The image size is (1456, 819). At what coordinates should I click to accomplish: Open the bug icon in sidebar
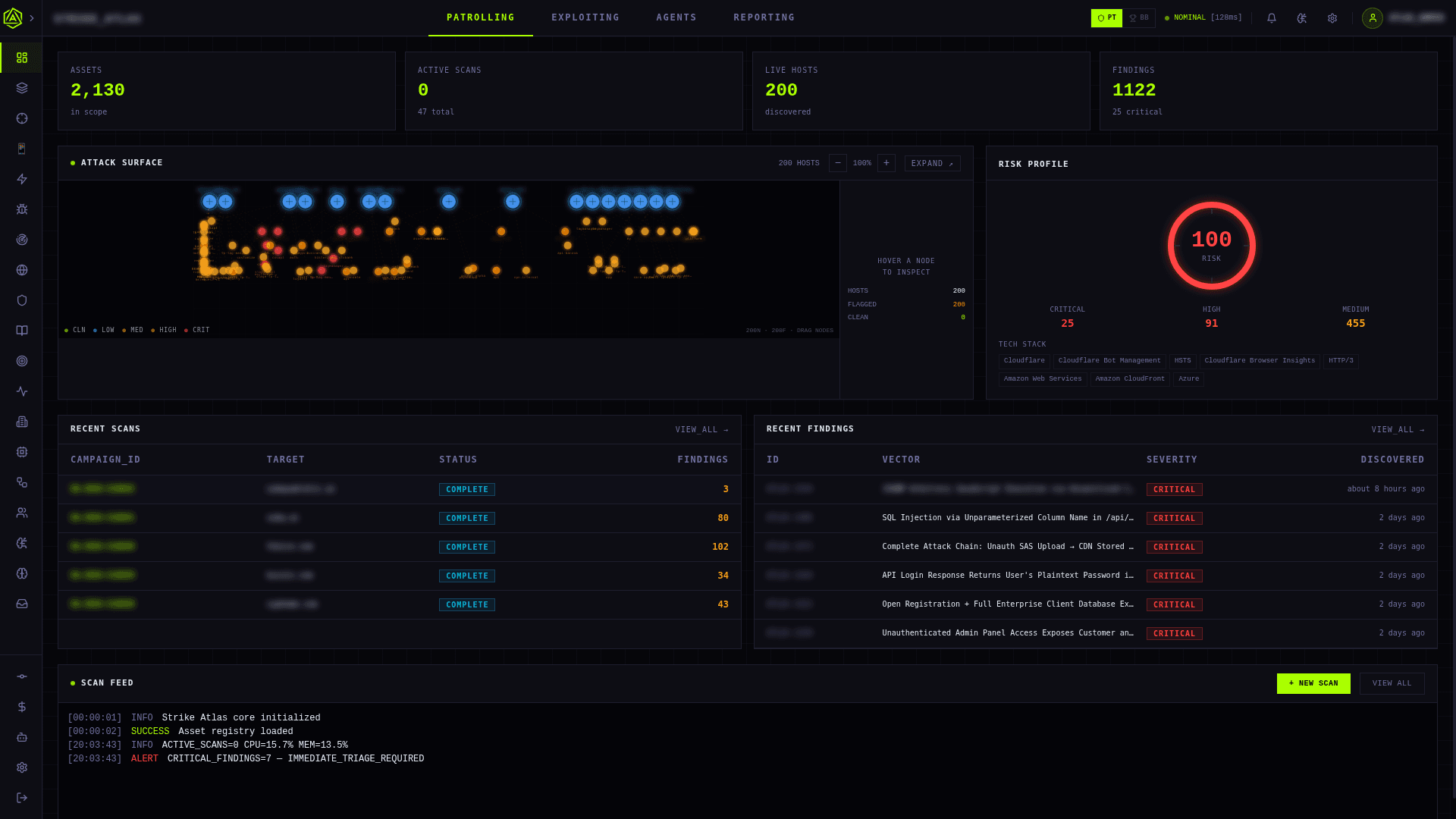pos(22,209)
